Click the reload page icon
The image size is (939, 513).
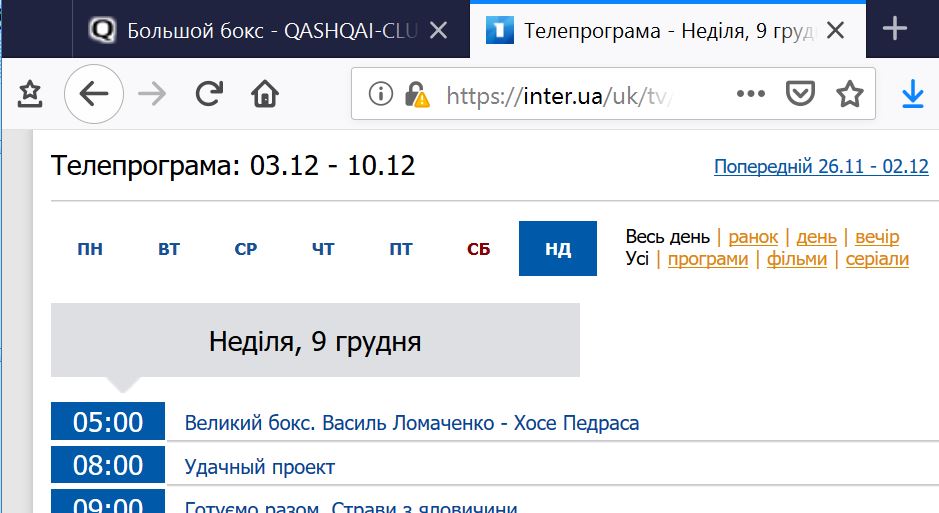click(208, 94)
